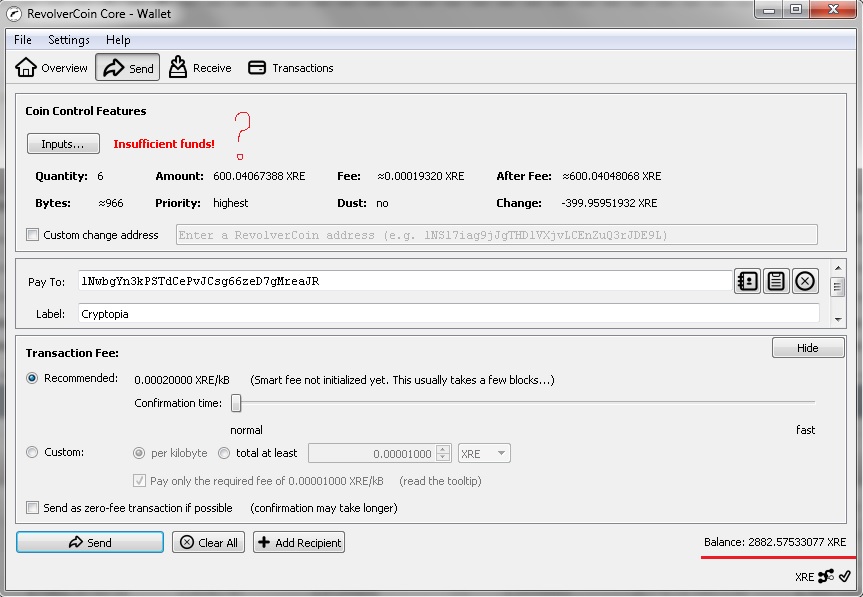
Task: Remove this recipient entry with the X icon
Action: point(805,281)
